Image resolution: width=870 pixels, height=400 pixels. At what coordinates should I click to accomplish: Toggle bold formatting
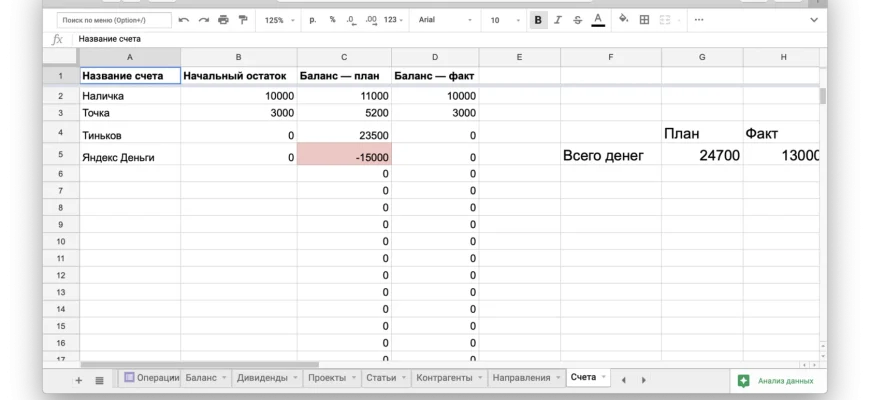click(x=539, y=20)
